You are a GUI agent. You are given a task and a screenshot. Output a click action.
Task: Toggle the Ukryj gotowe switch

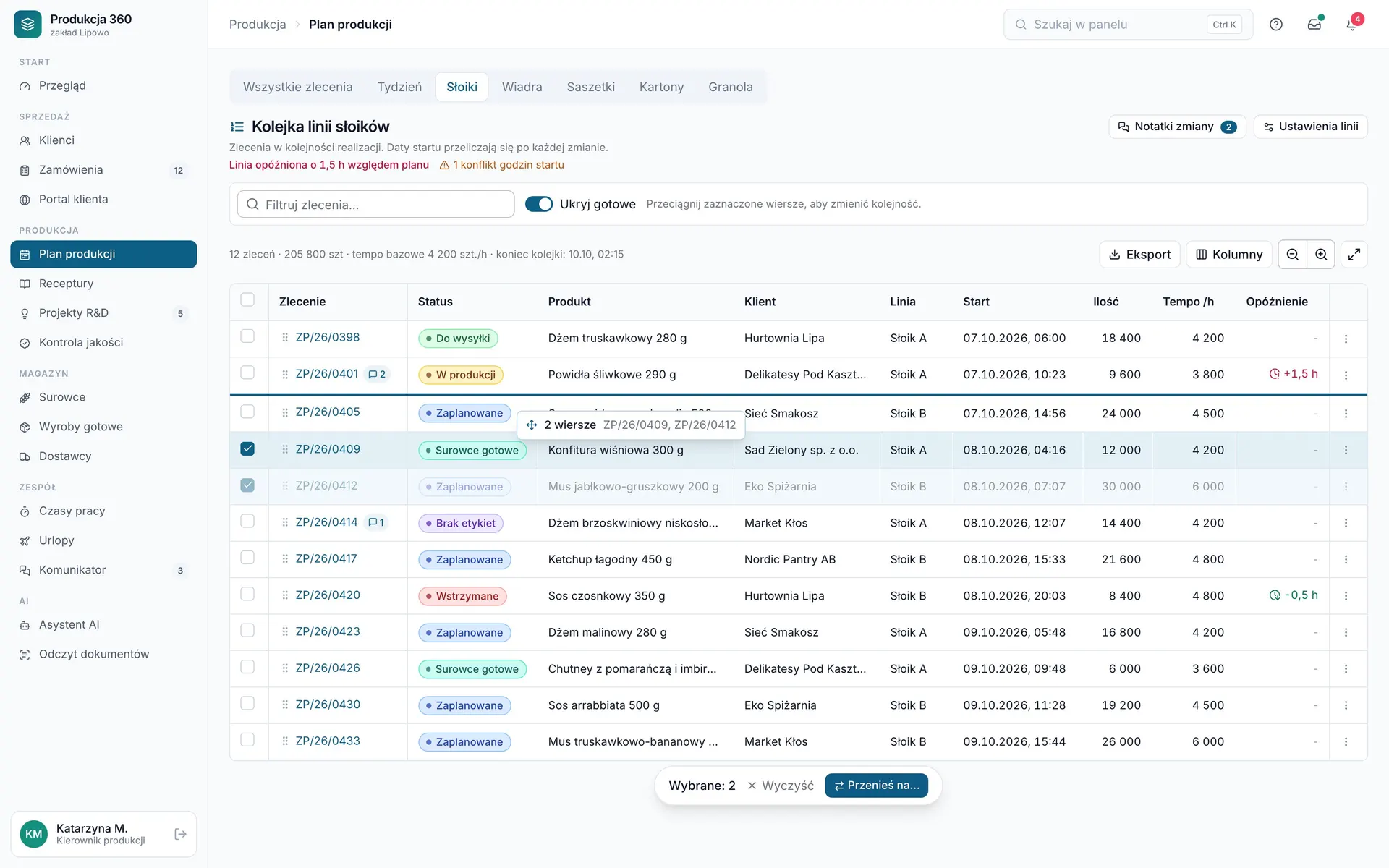click(539, 204)
